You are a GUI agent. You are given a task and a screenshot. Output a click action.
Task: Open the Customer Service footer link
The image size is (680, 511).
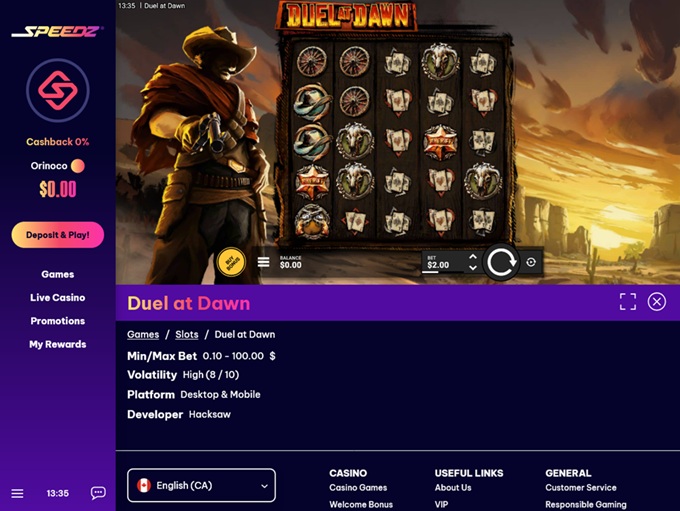[581, 488]
